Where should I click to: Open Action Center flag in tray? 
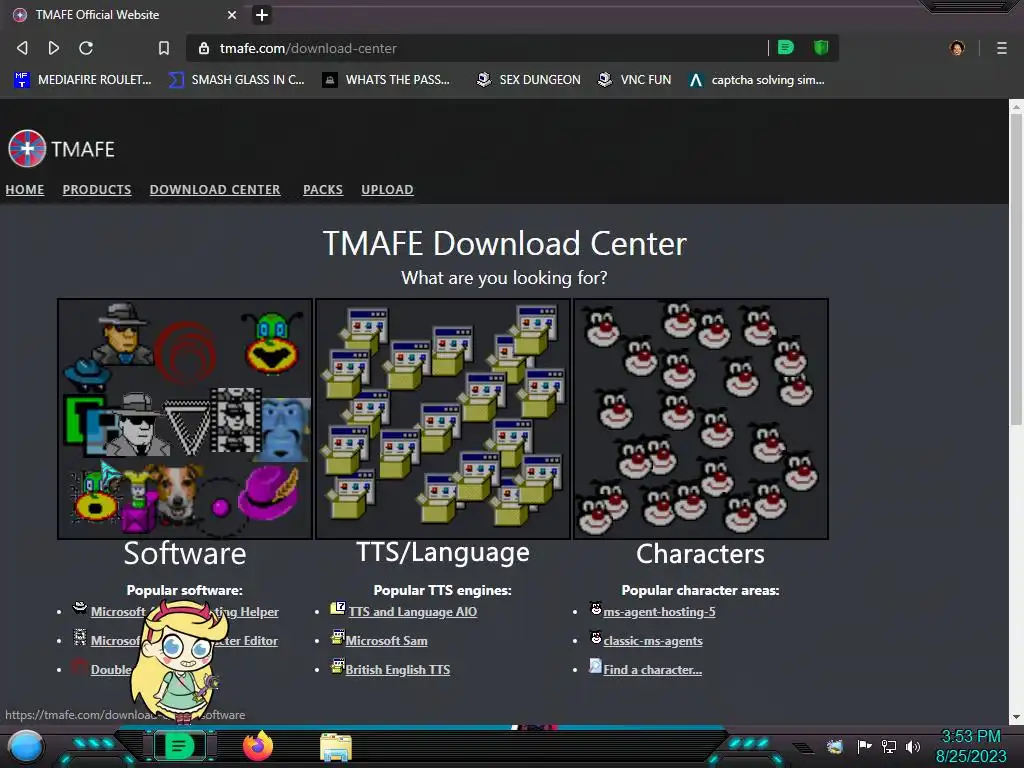(x=864, y=746)
